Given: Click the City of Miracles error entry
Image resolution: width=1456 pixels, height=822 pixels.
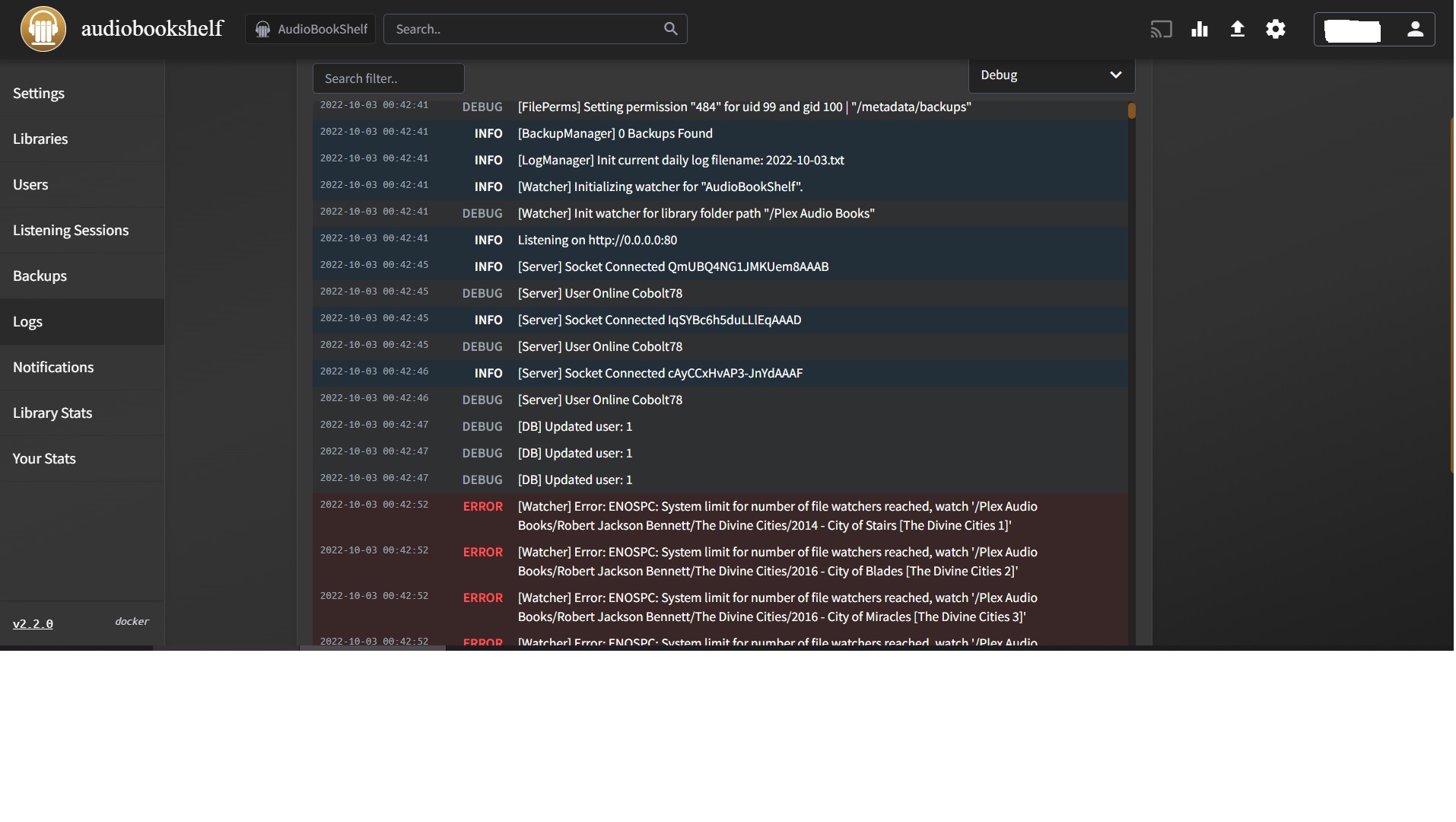Looking at the screenshot, I should click(x=720, y=607).
